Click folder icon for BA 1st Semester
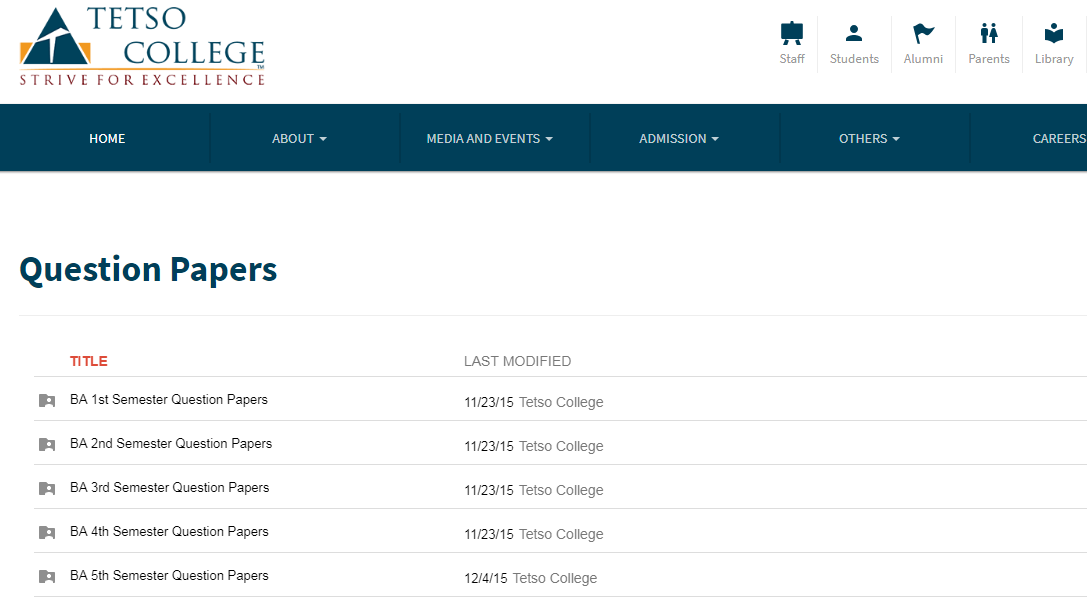Image resolution: width=1087 pixels, height=598 pixels. 46,400
